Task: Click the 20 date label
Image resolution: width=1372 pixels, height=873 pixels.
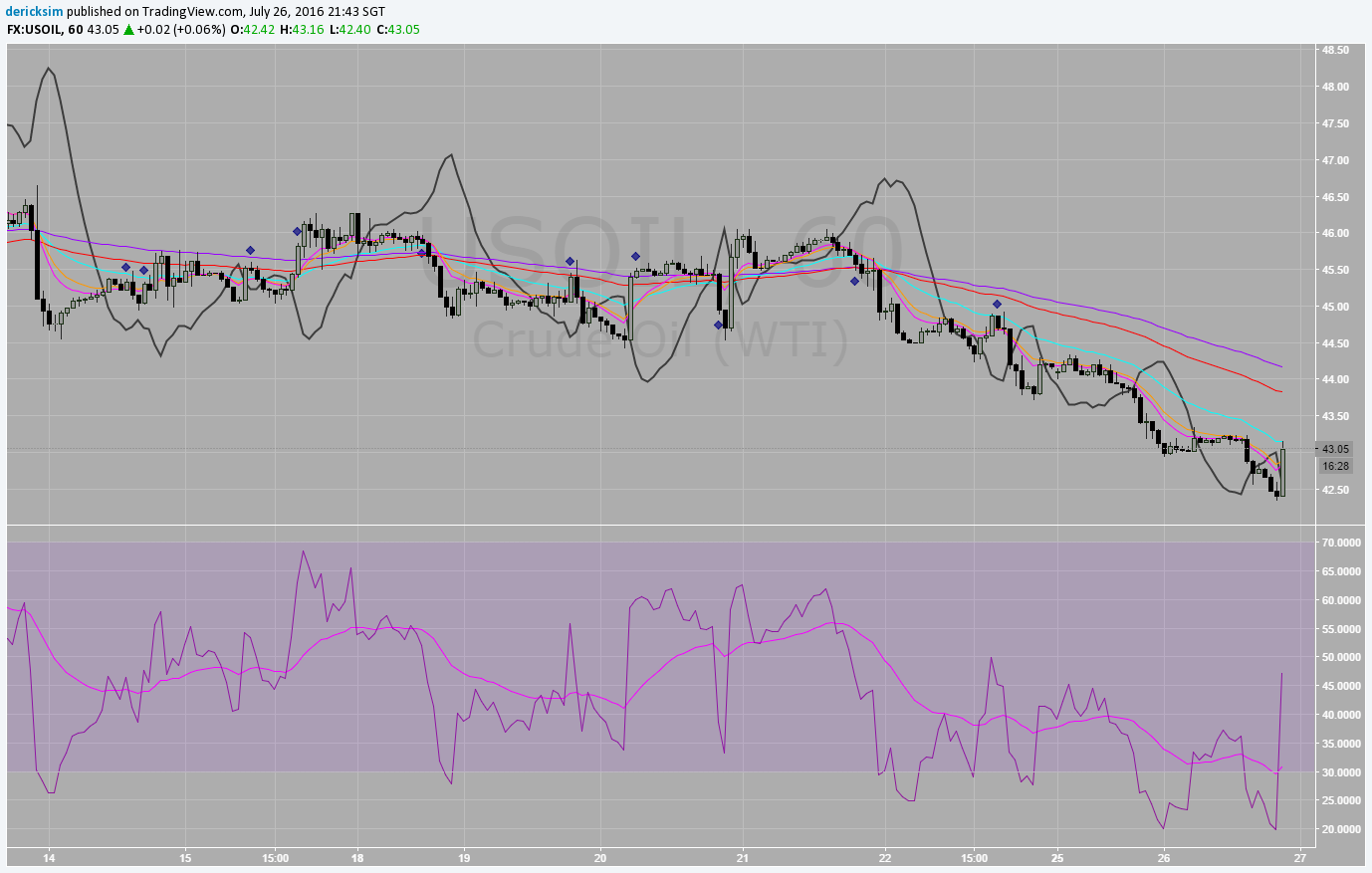Action: (x=599, y=857)
